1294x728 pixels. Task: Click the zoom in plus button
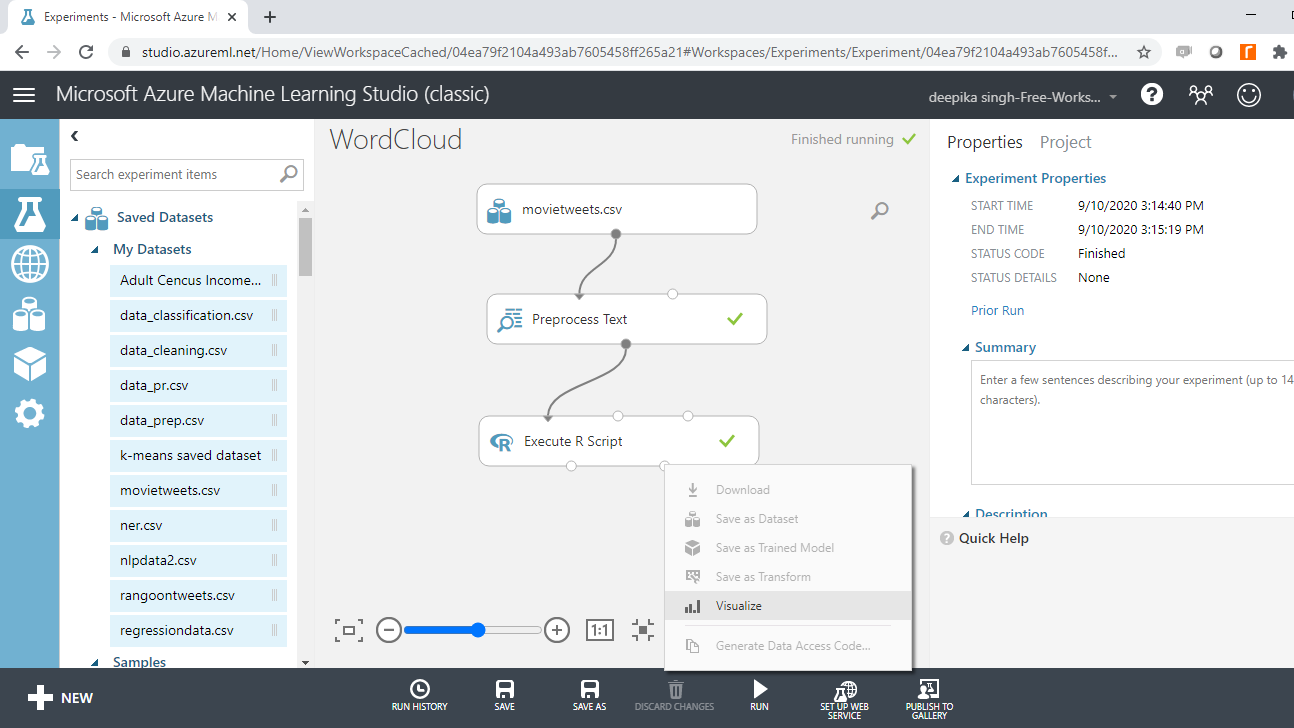click(x=557, y=630)
